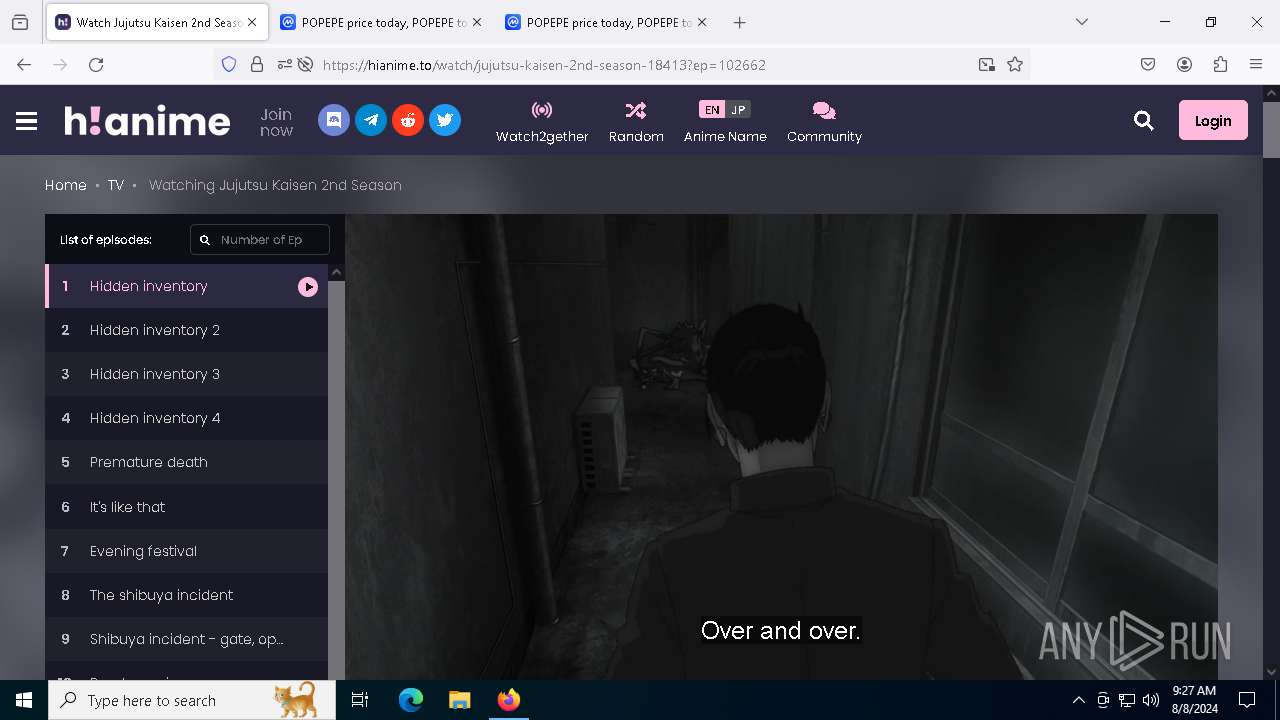Open the notification center
This screenshot has height=720, width=1280.
1247,700
